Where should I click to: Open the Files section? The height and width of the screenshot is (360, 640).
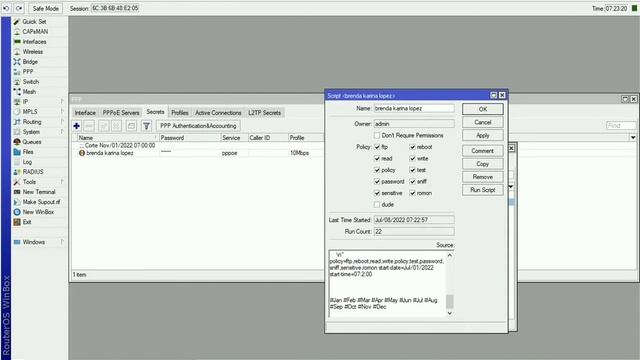tap(28, 152)
